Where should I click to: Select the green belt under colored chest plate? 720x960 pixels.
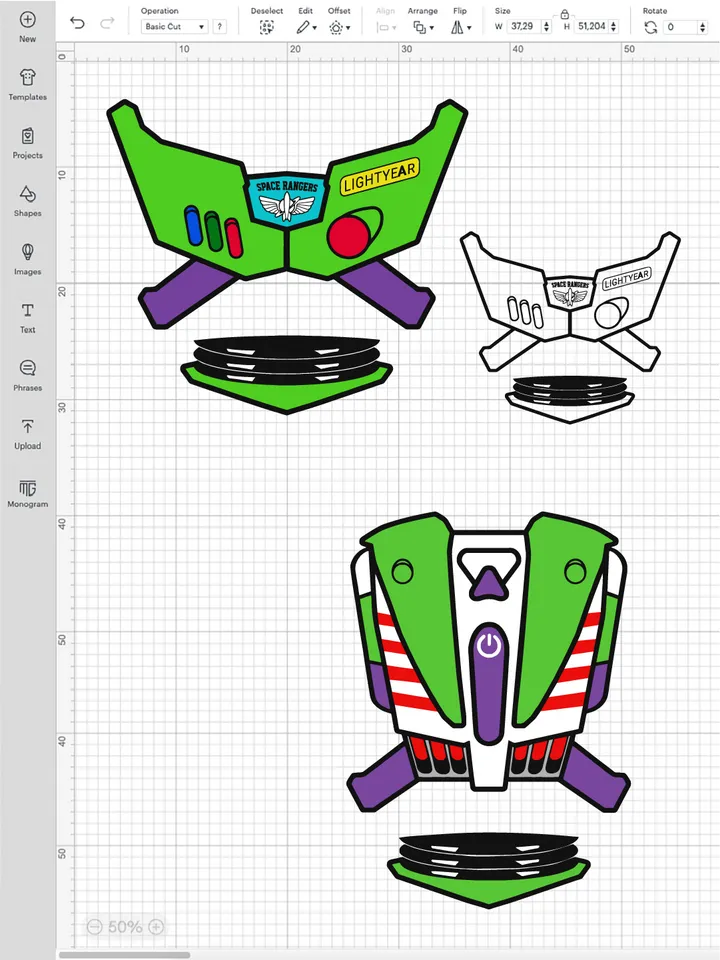pyautogui.click(x=287, y=388)
